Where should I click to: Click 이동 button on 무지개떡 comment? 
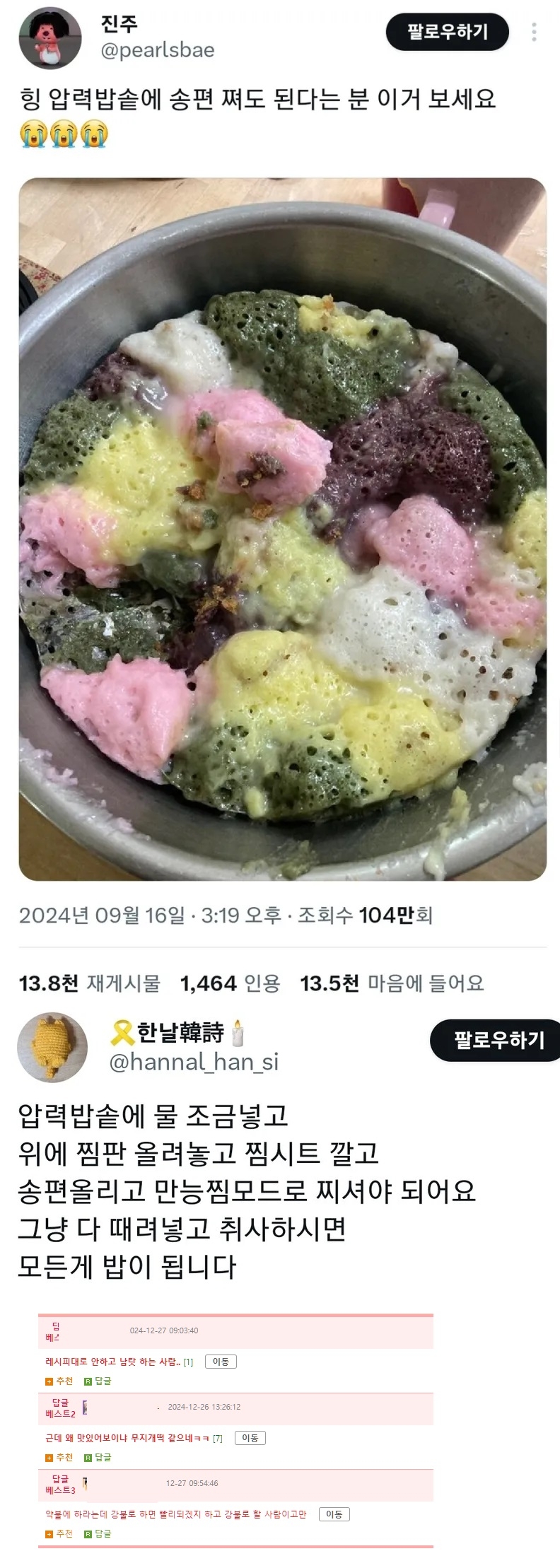coord(250,1438)
